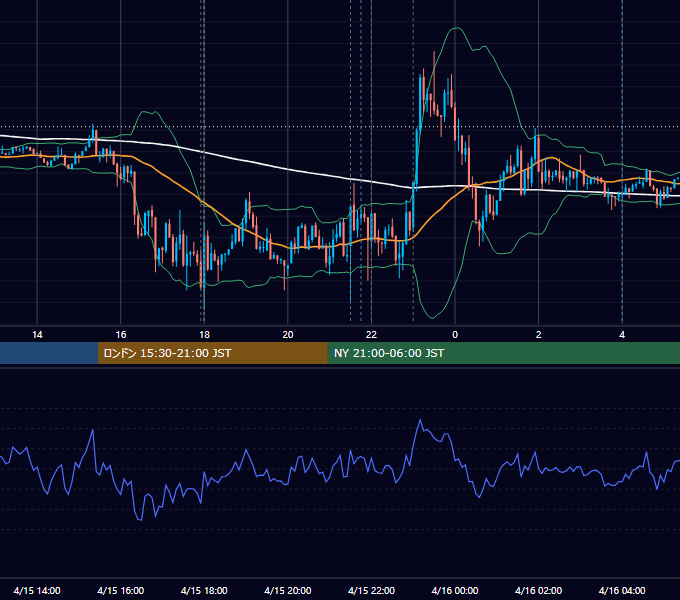Click the NY 21:00-06:00 JST session bar
680x600 pixels.
point(503,353)
